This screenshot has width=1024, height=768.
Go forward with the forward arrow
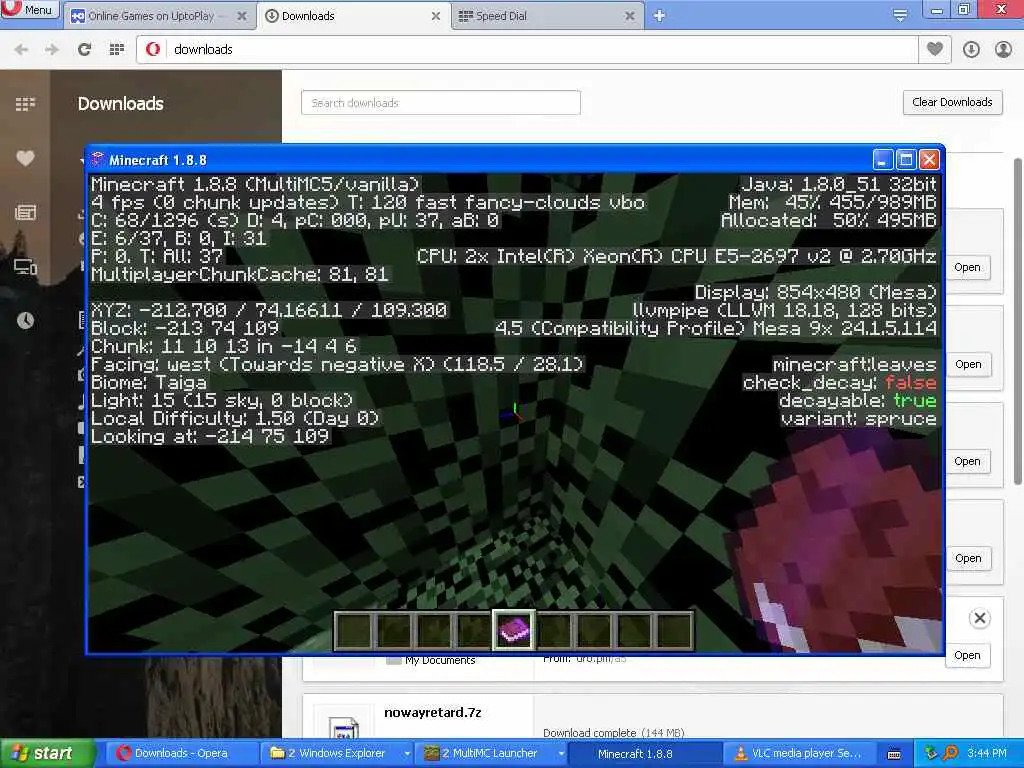tap(52, 50)
